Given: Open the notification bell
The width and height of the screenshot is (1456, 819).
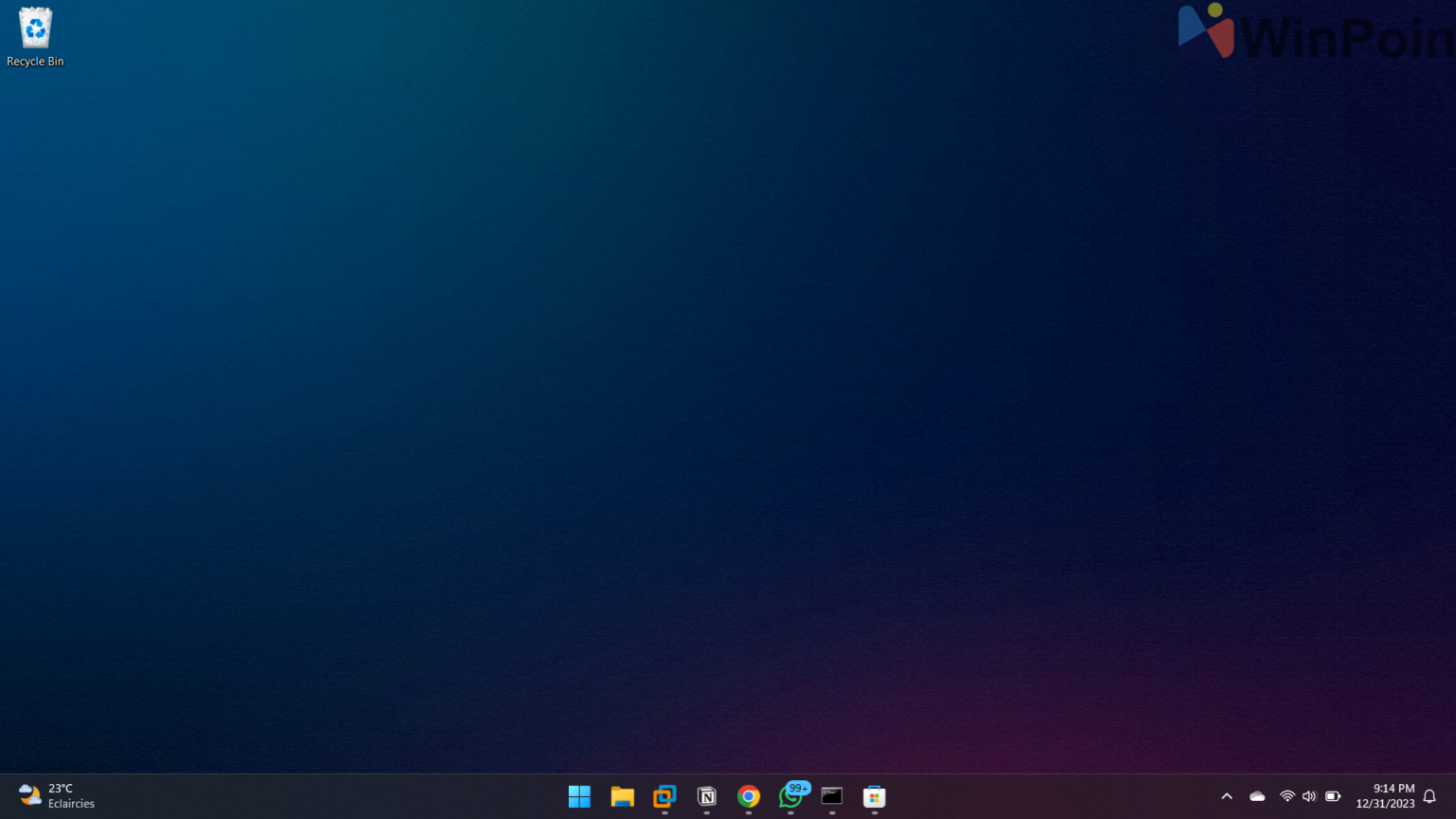Looking at the screenshot, I should click(1429, 796).
